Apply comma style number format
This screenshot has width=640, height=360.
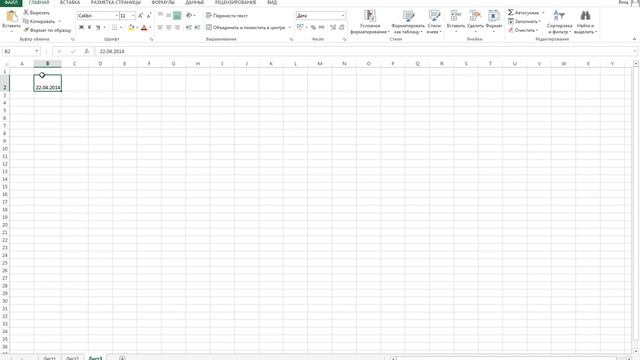coord(322,27)
